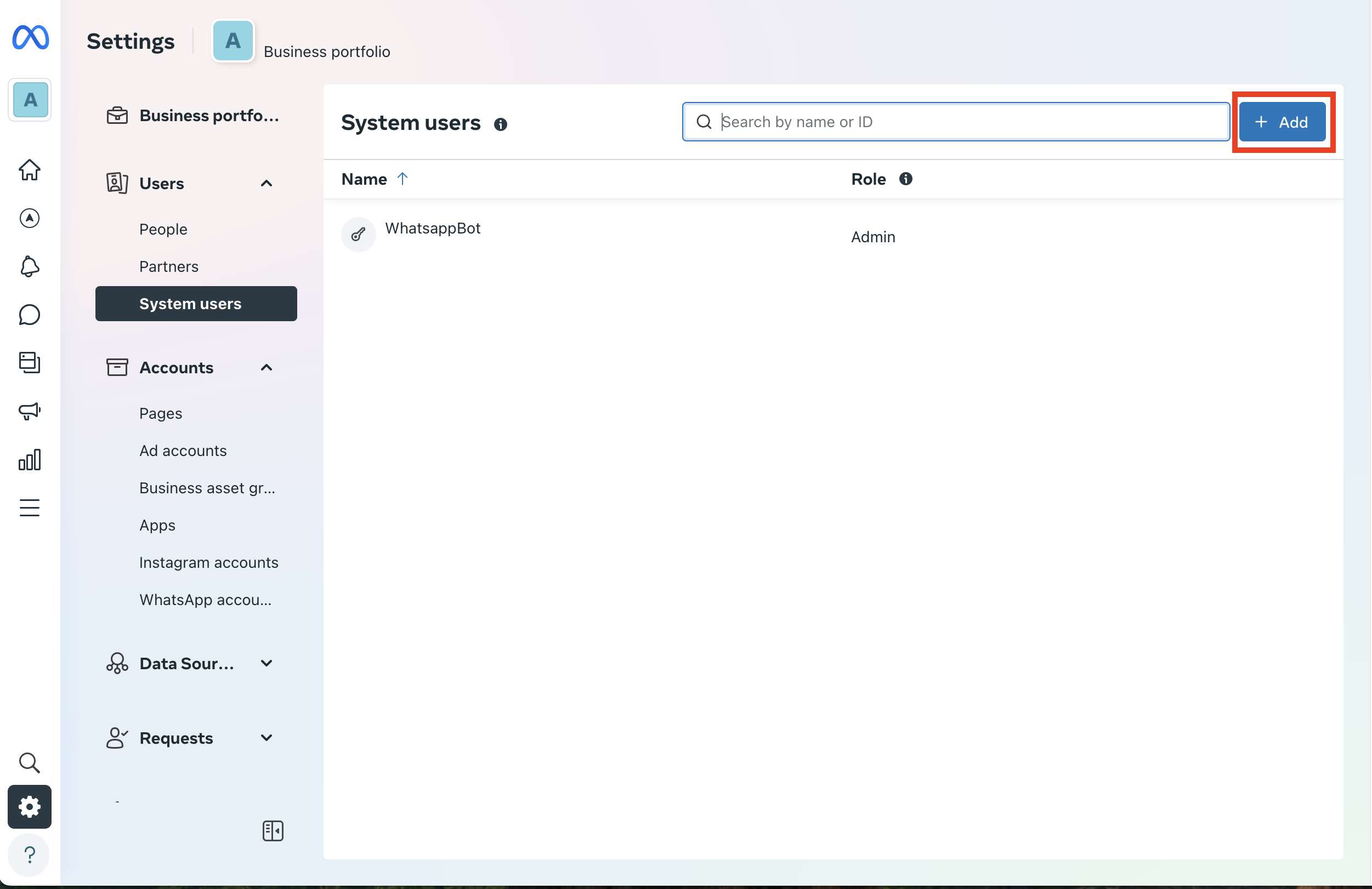Click the WhatsappBot system user pencil icon
The height and width of the screenshot is (889, 1372).
[x=358, y=235]
